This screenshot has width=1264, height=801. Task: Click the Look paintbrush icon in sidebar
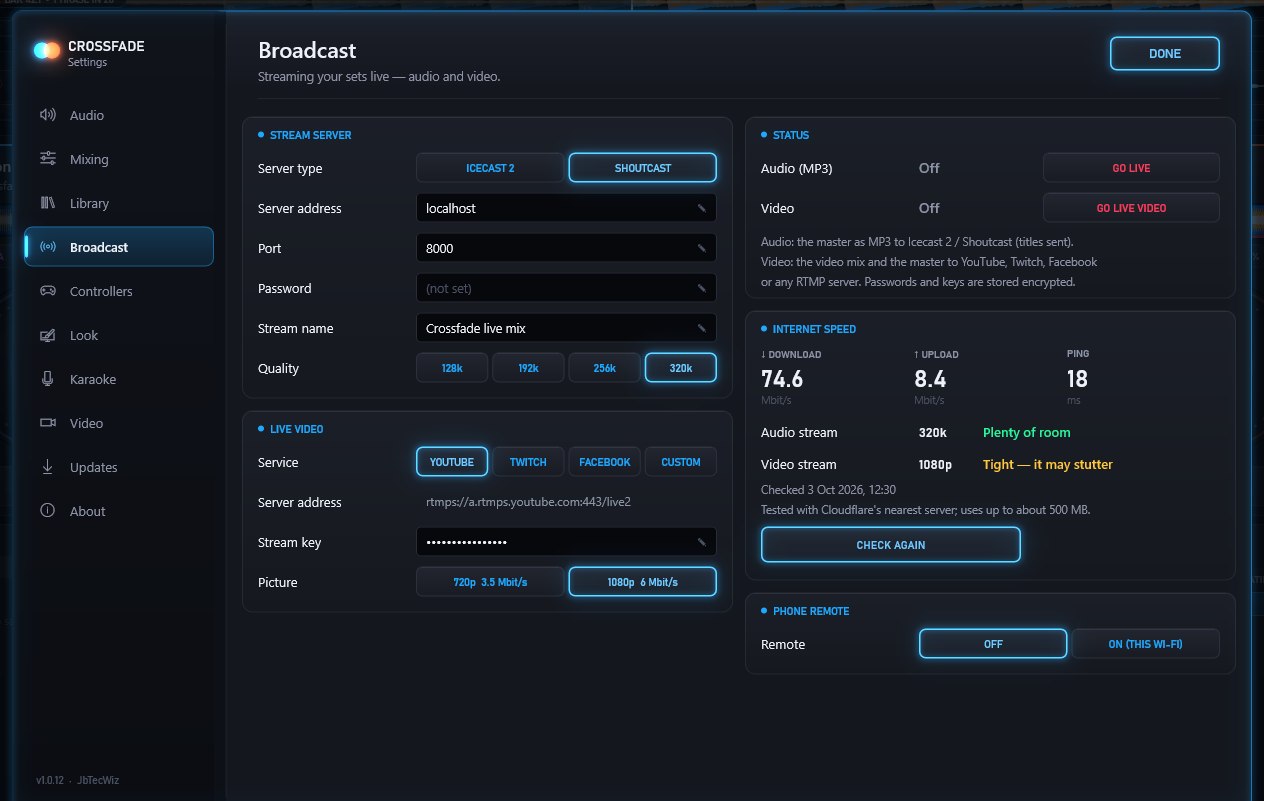(x=47, y=335)
